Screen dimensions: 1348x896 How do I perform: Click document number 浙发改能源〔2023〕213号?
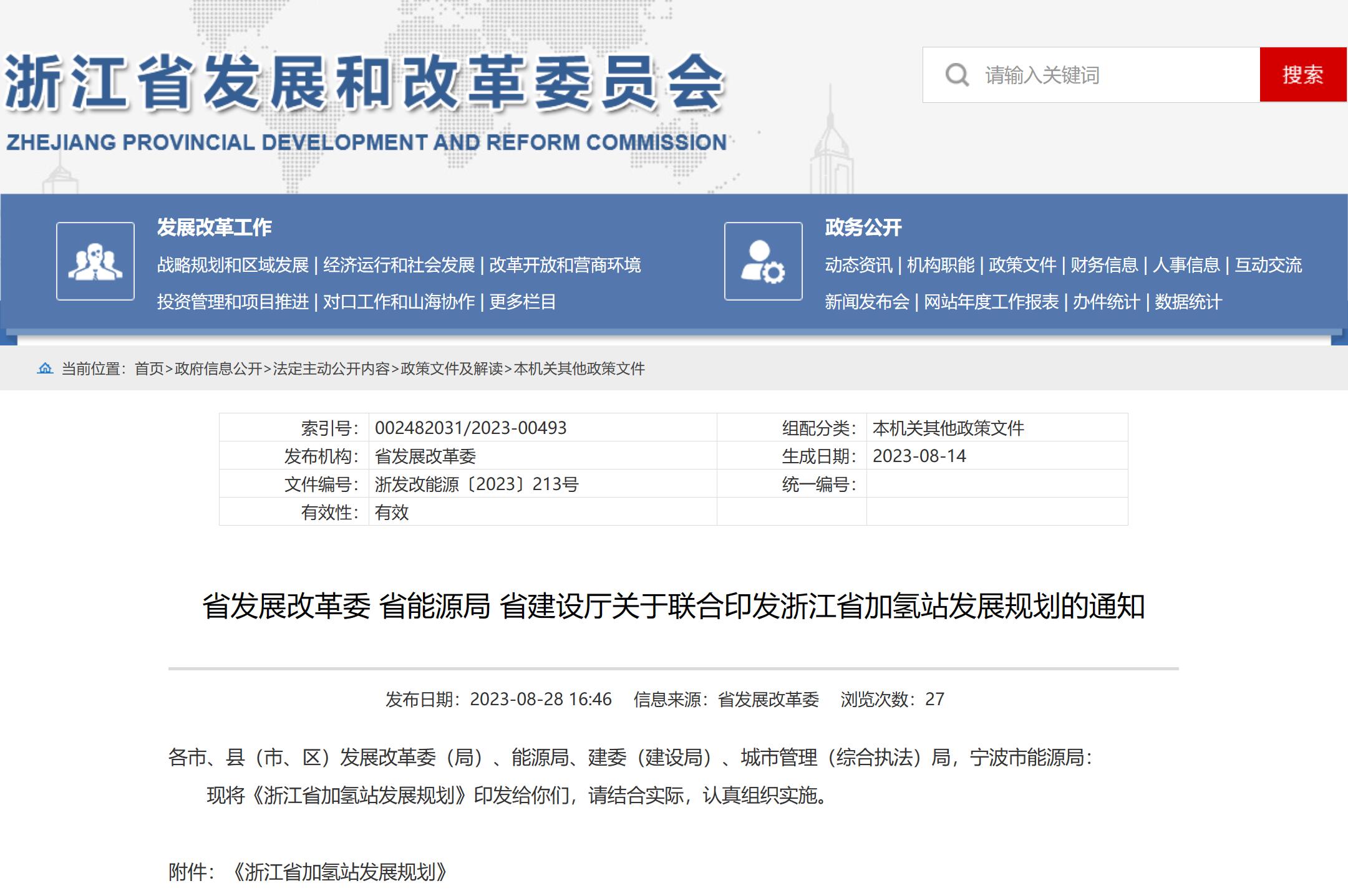click(x=477, y=484)
